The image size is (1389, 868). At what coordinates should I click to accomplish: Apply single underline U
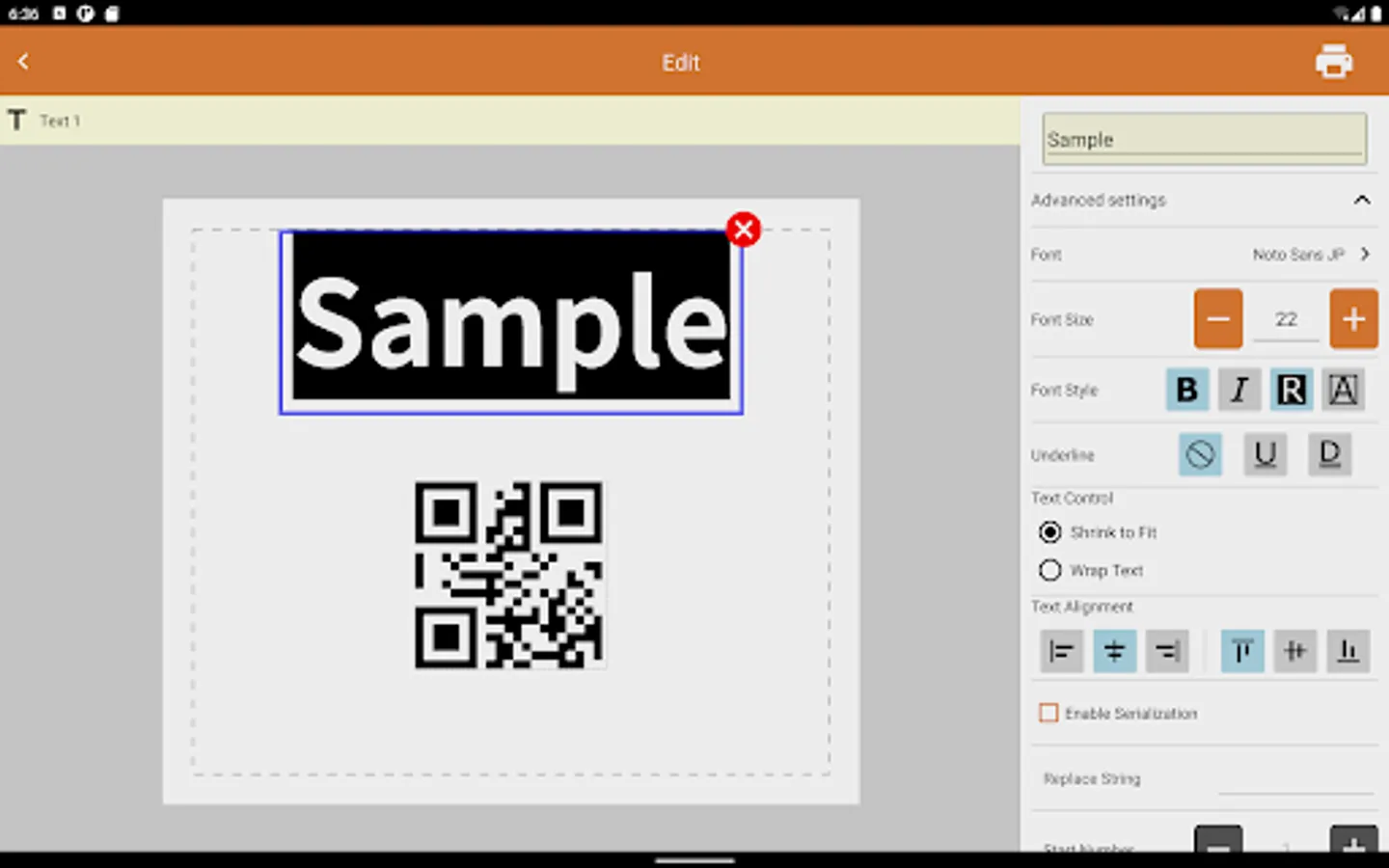pos(1266,454)
